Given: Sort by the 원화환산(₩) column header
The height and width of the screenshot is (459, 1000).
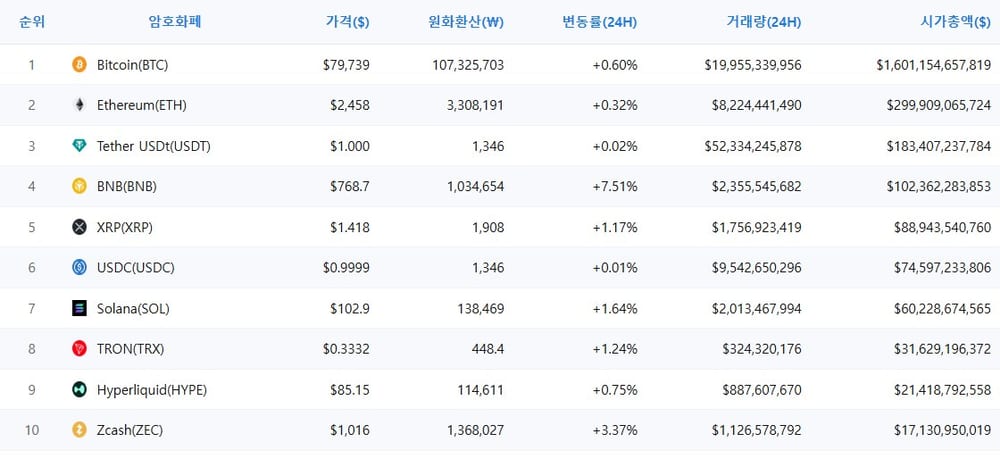Looking at the screenshot, I should (466, 22).
